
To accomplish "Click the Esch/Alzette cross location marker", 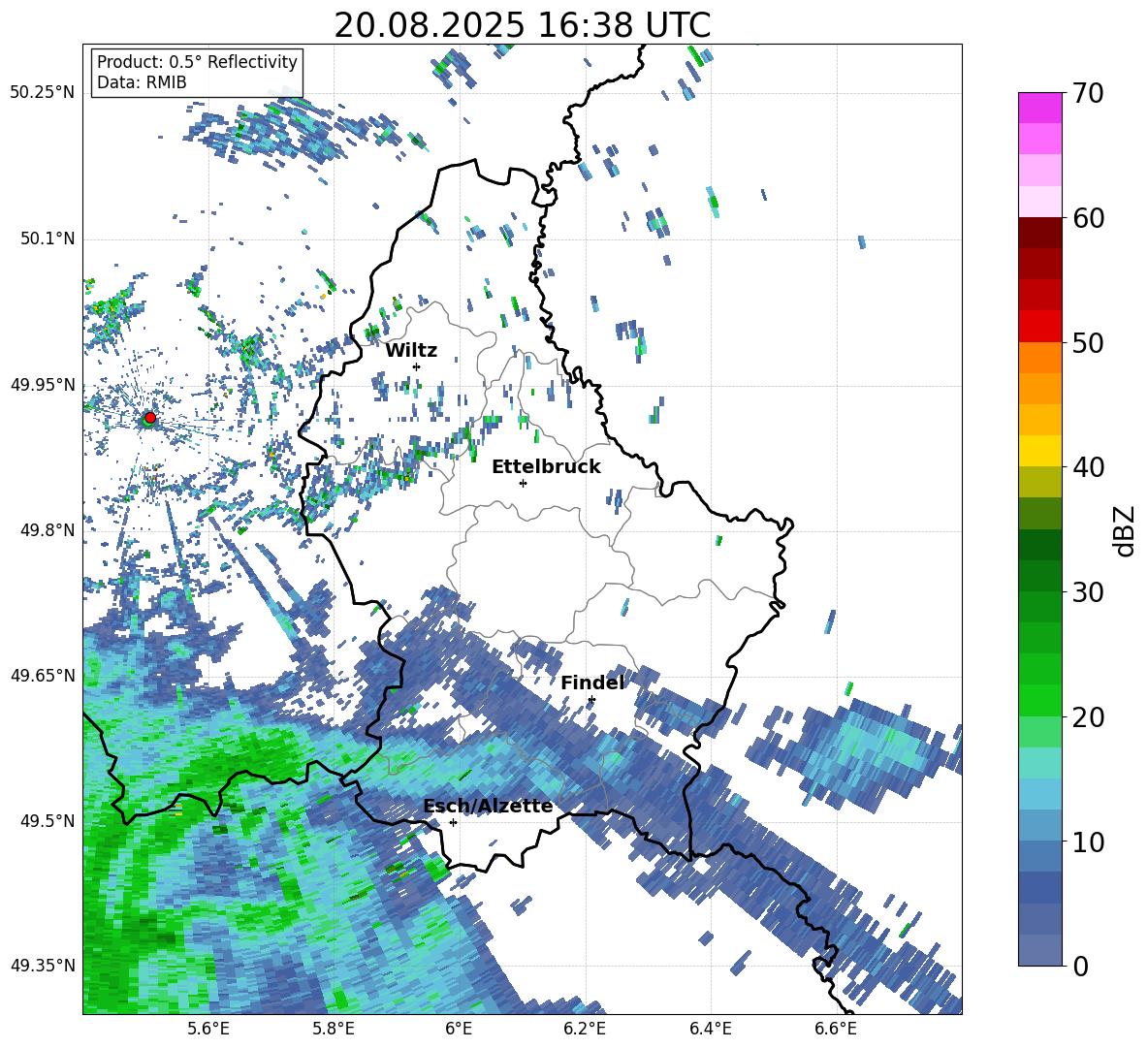I will (453, 822).
